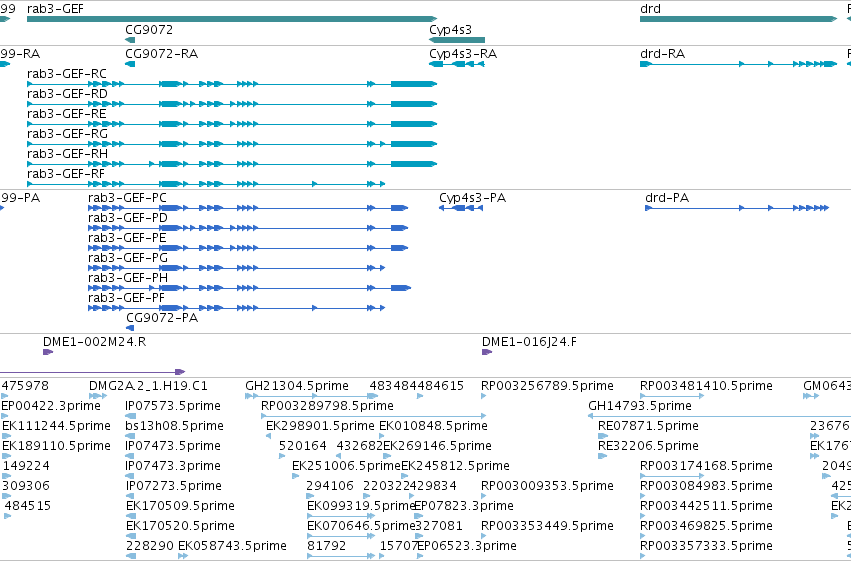The height and width of the screenshot is (561, 851).
Task: Click EST GH21304.5prime label
Action: tap(297, 386)
